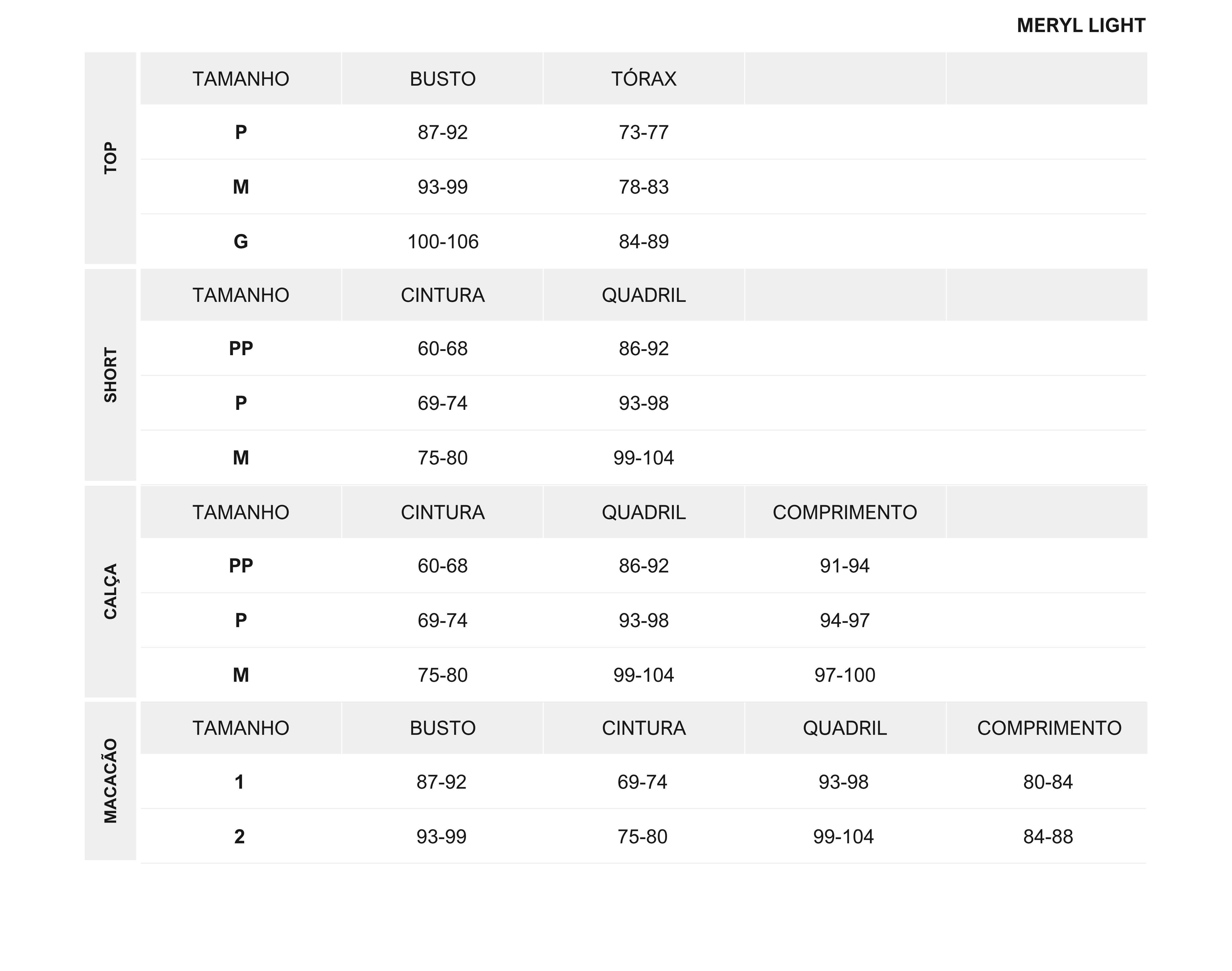Click the CALÇA section label
1232x971 pixels.
pyautogui.click(x=110, y=591)
